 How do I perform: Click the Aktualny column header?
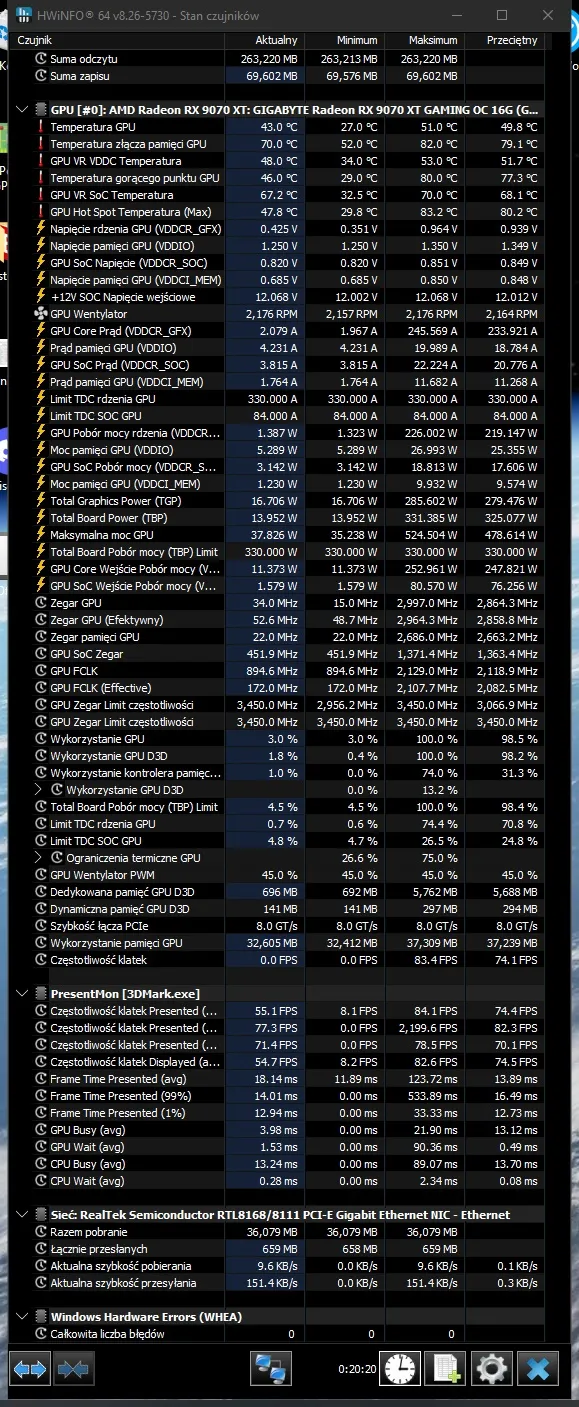tap(264, 40)
